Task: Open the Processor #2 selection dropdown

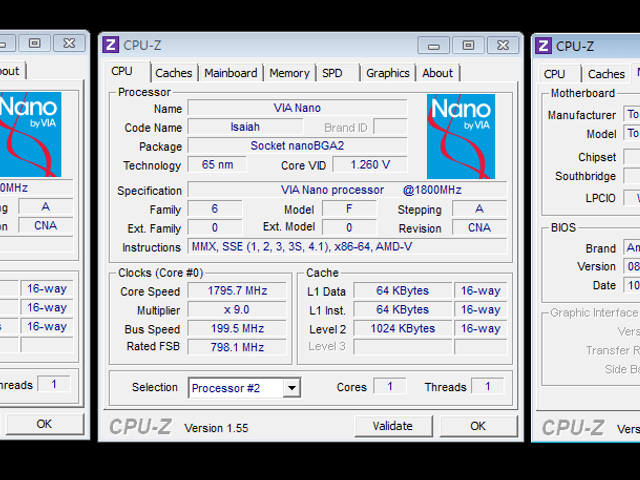Action: [x=292, y=388]
